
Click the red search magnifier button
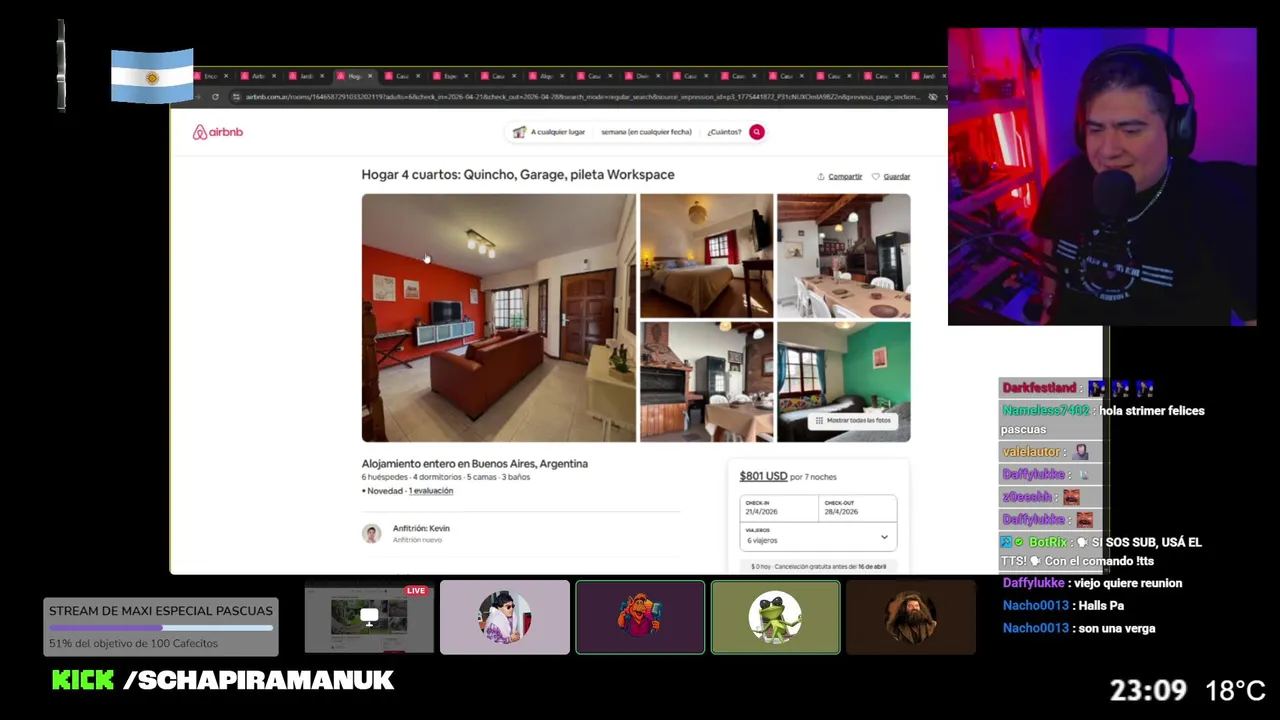point(757,132)
